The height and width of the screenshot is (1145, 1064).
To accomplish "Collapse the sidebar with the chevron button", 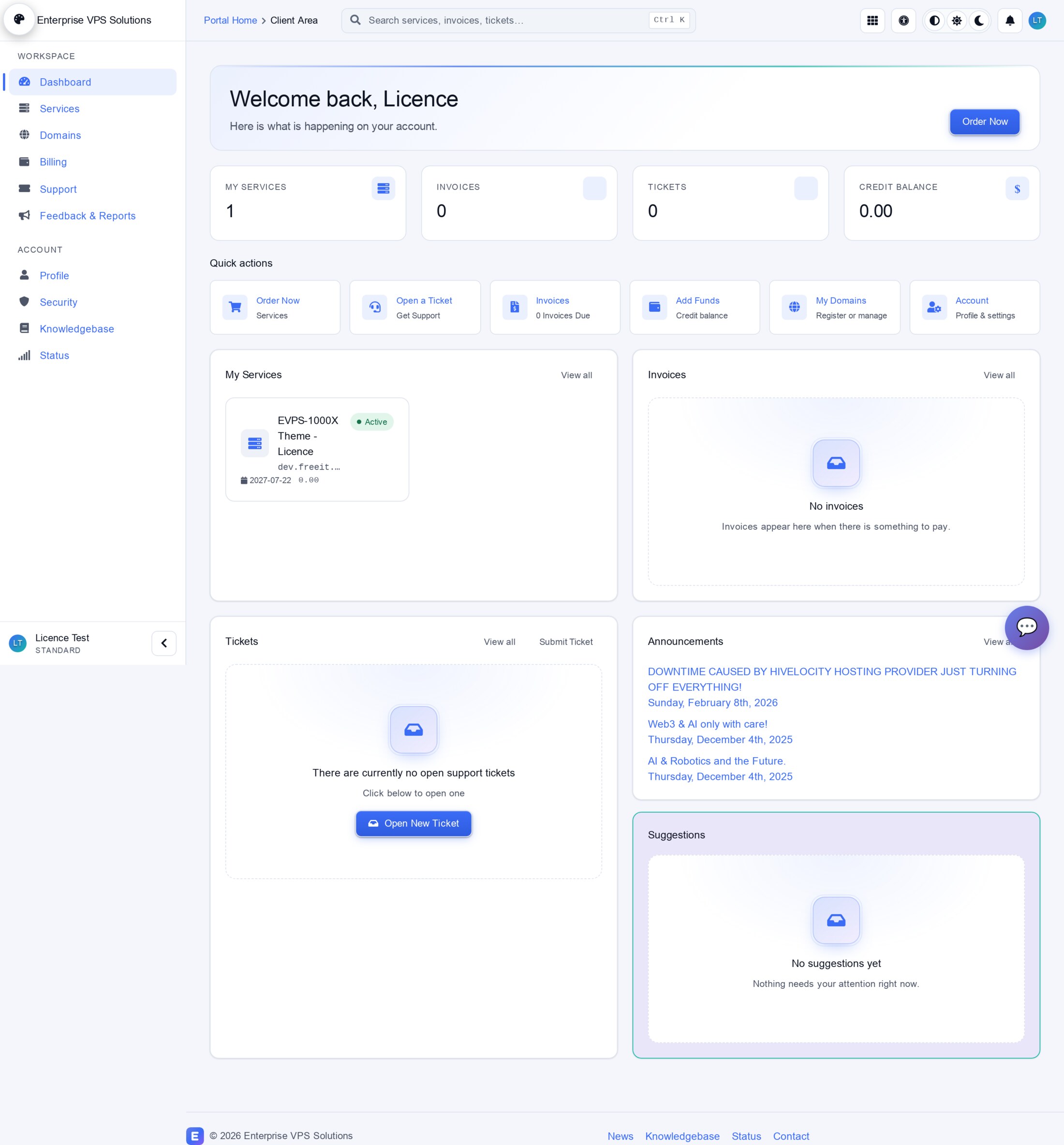I will 164,643.
